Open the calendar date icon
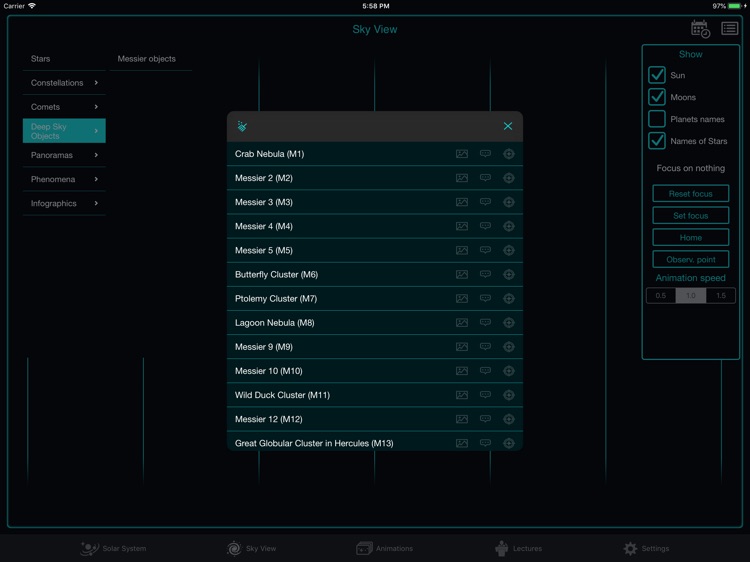750x562 pixels. [700, 29]
